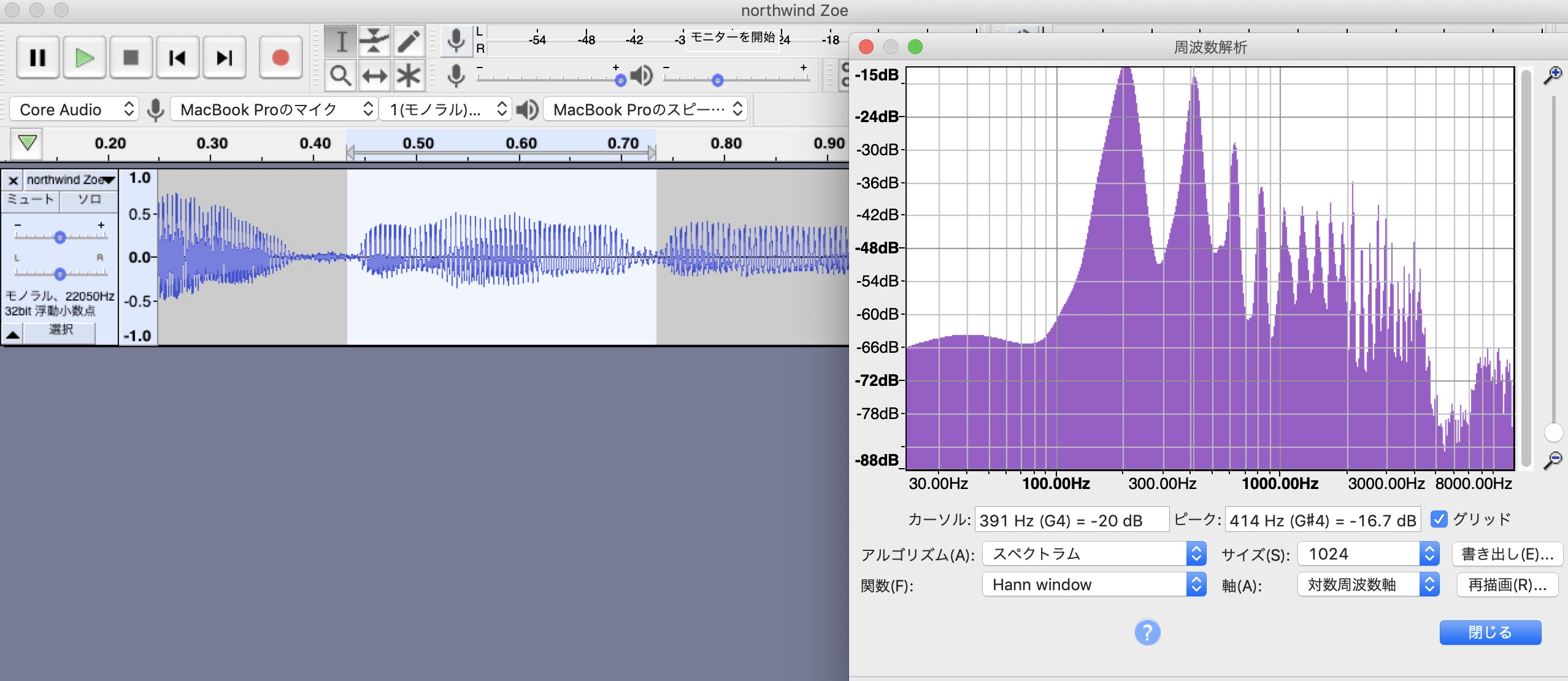
Task: Start recording with the red Record button
Action: click(280, 58)
